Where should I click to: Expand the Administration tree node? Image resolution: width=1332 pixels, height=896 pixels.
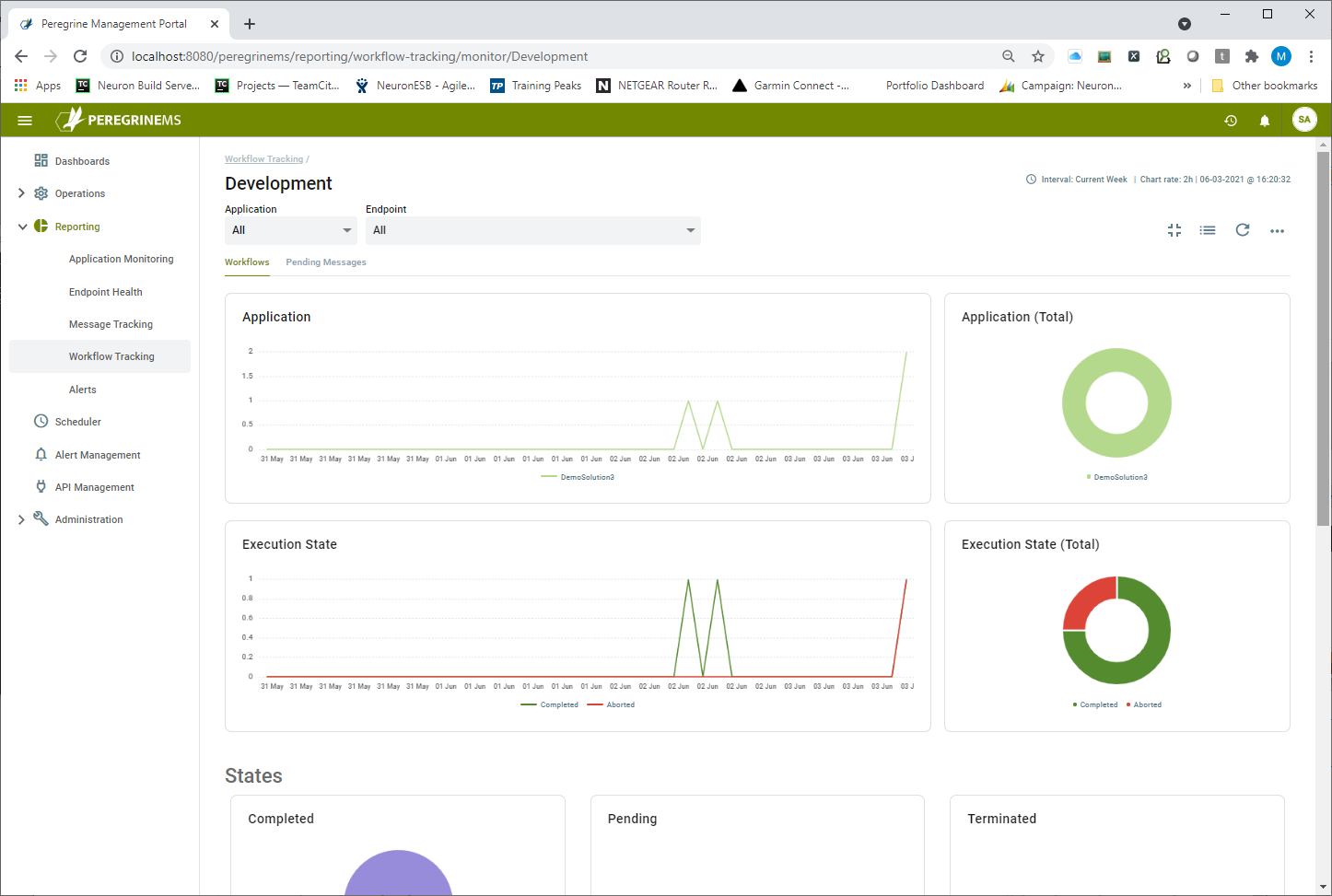pyautogui.click(x=22, y=519)
